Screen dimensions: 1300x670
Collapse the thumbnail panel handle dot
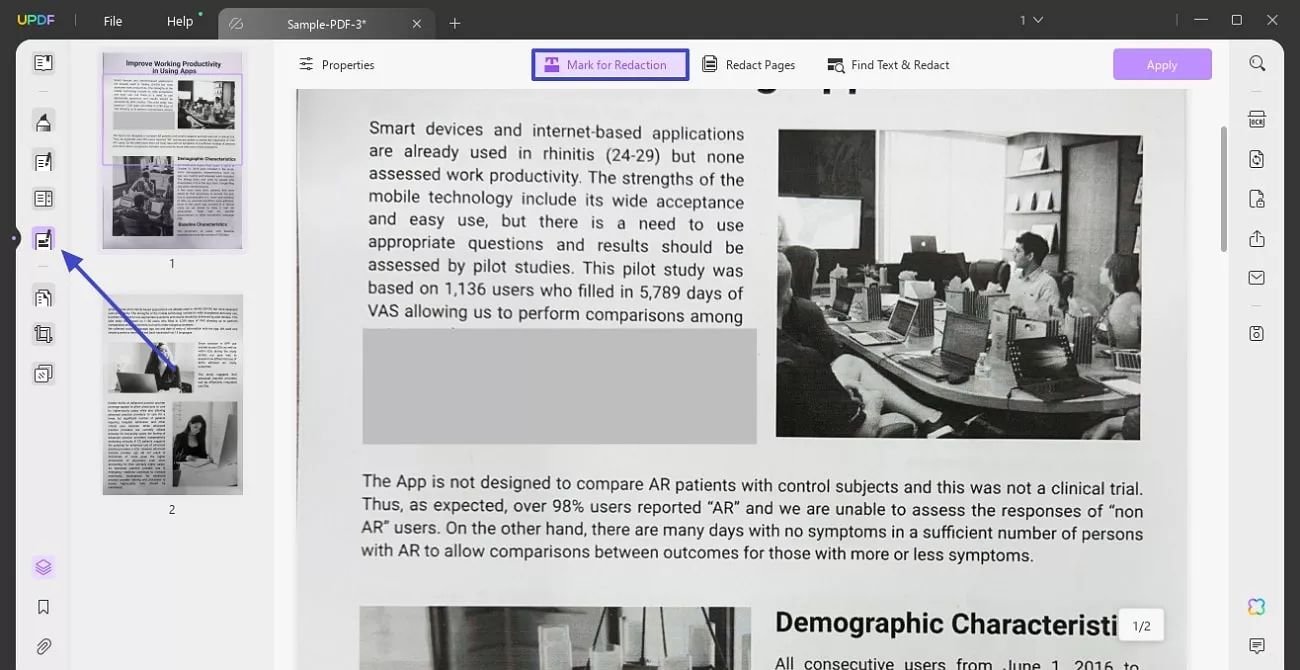coord(14,238)
